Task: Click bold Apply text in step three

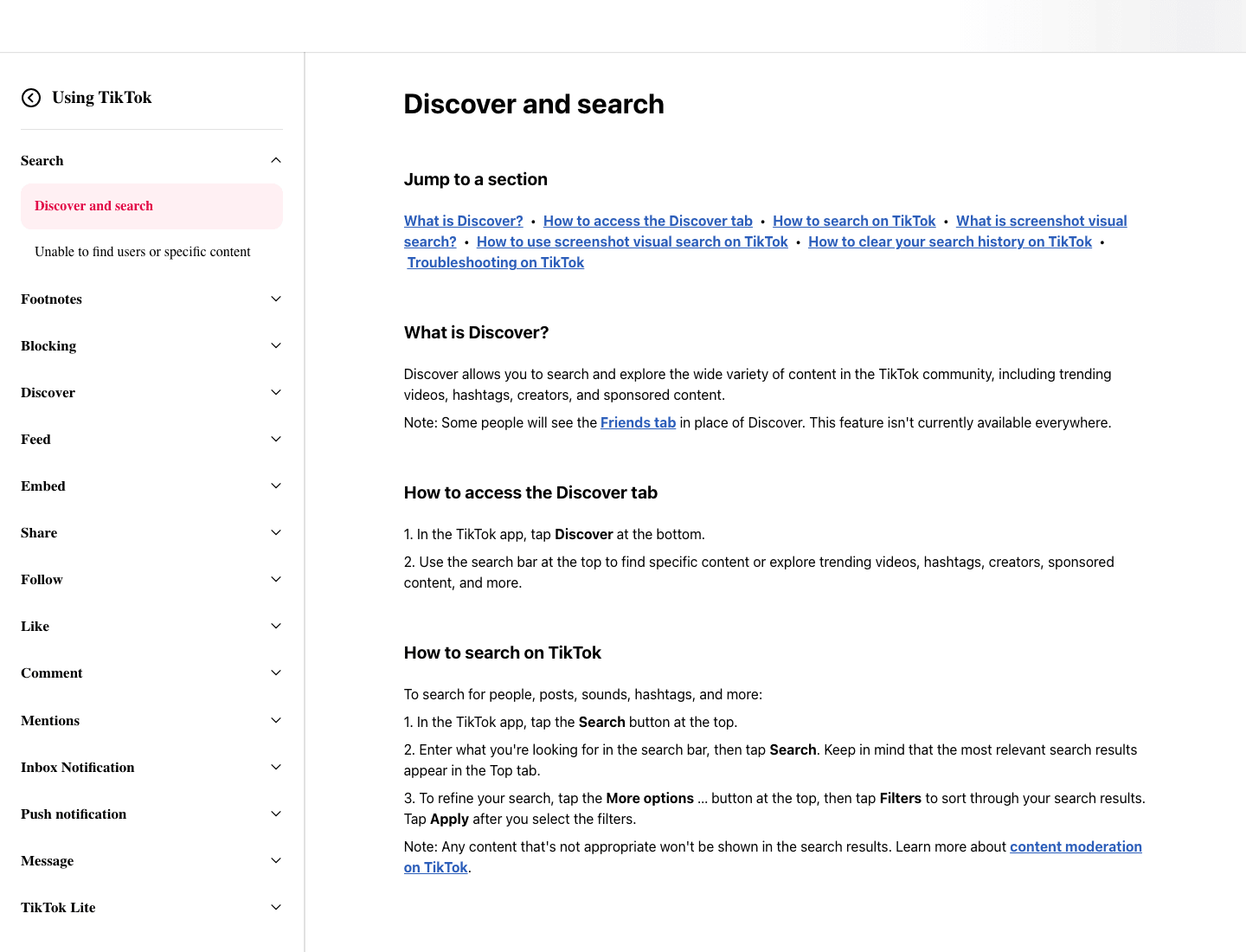Action: click(x=449, y=819)
